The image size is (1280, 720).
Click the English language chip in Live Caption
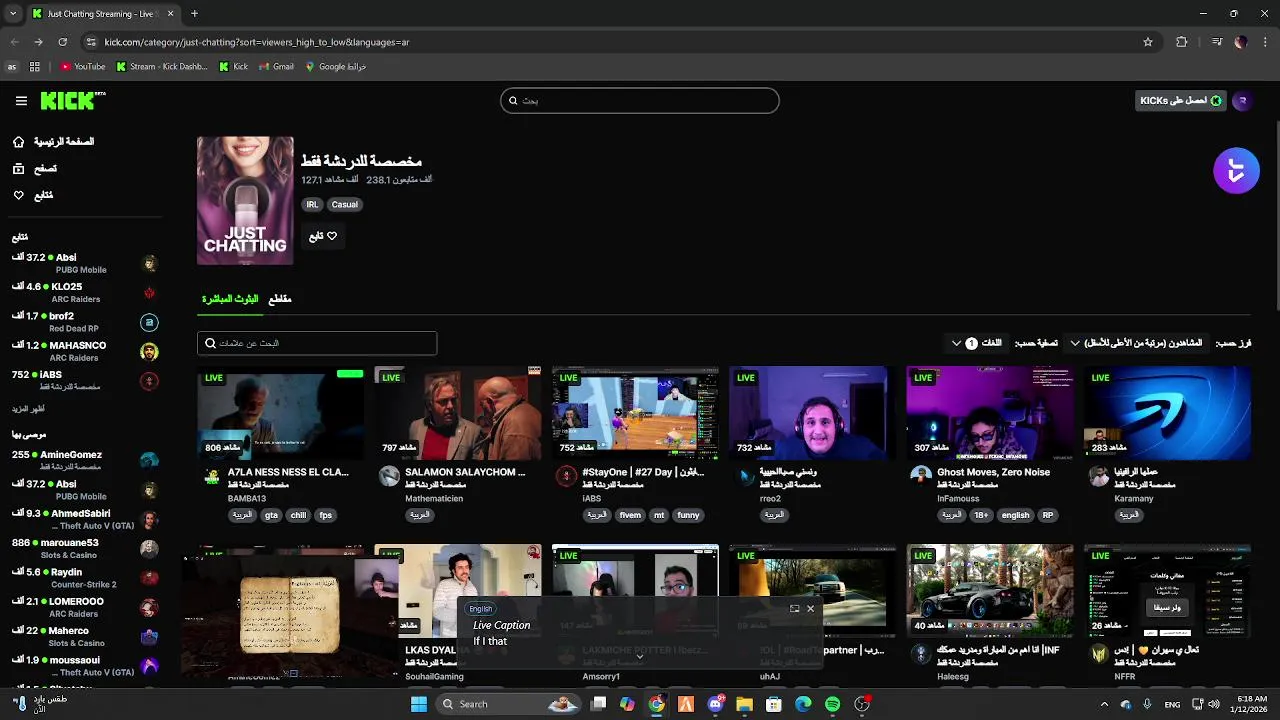(x=481, y=609)
